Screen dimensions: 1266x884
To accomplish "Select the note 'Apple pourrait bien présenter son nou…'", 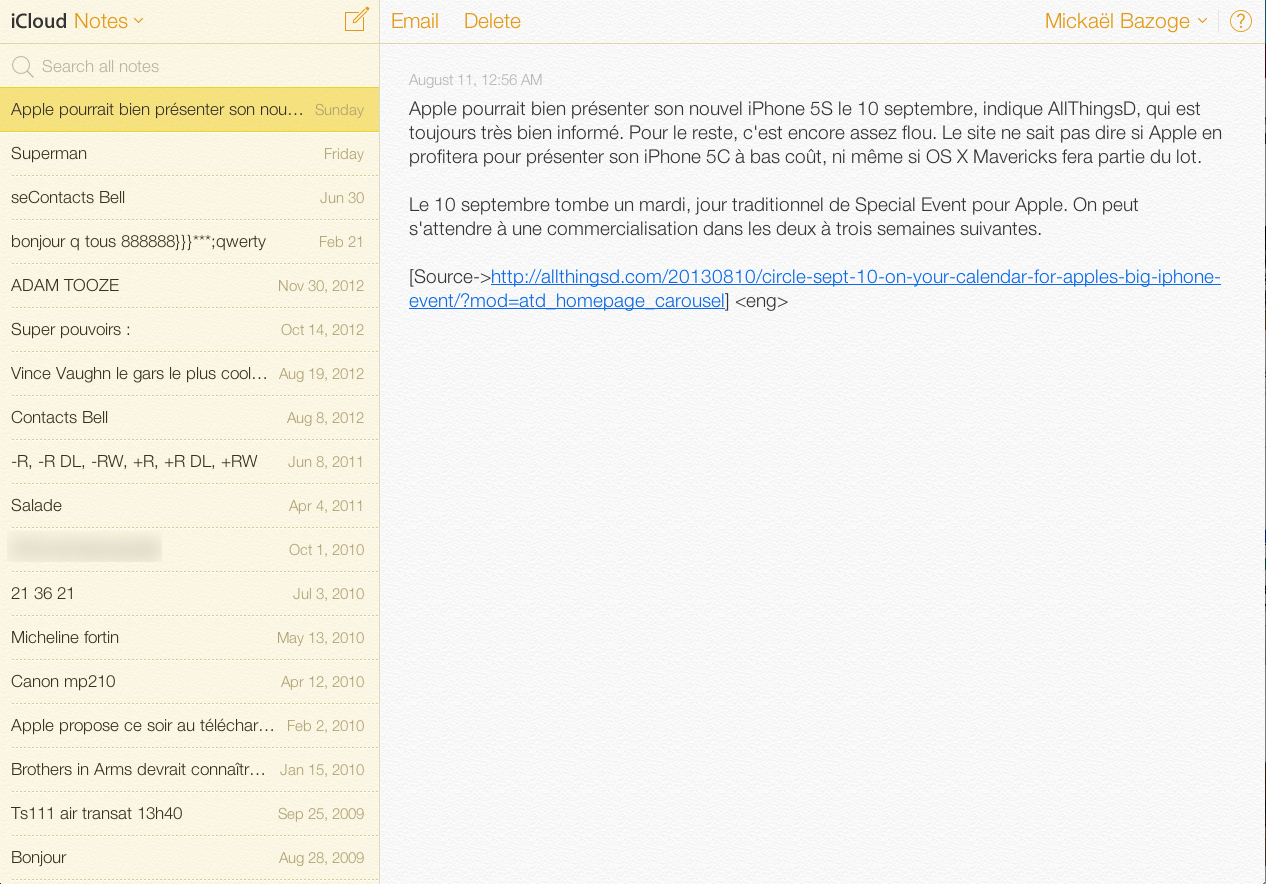I will [x=190, y=110].
